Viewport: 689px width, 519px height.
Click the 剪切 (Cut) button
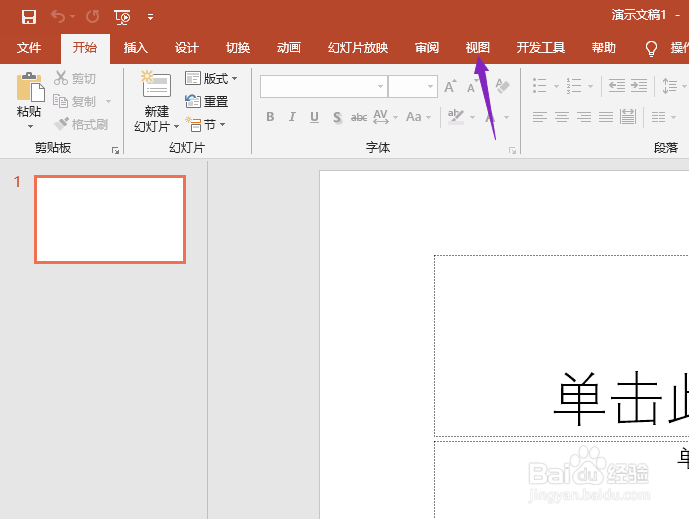(75, 78)
